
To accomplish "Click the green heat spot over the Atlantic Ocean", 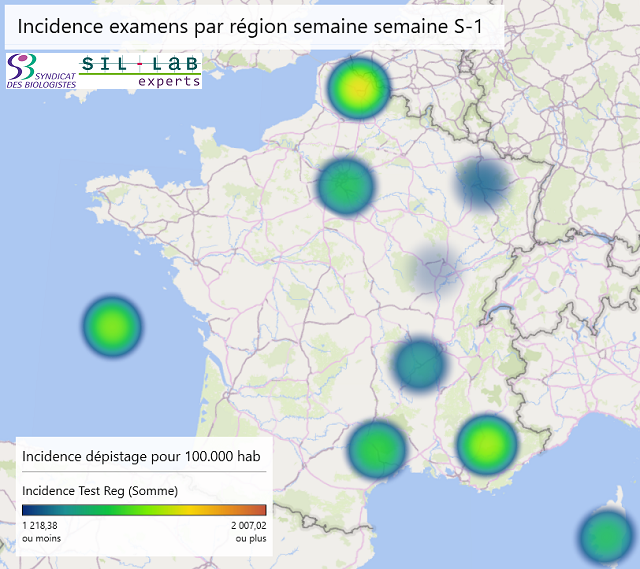I will 112,326.
